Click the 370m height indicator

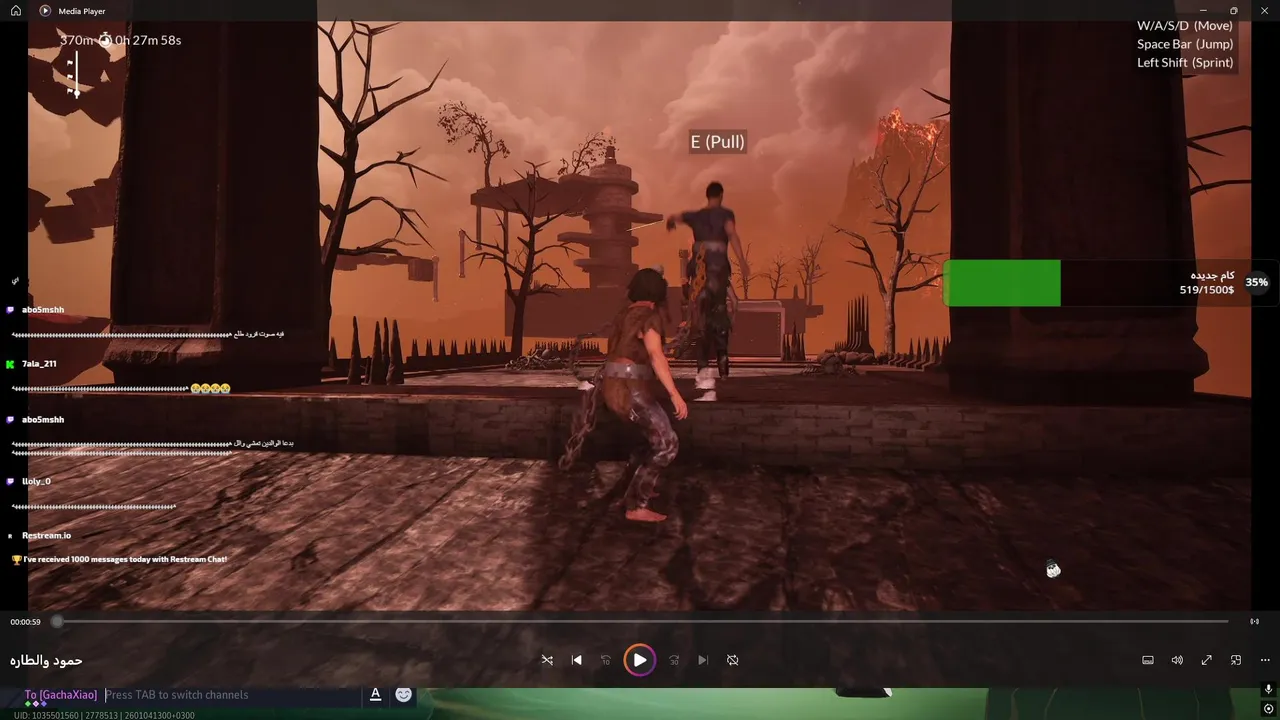pos(76,40)
